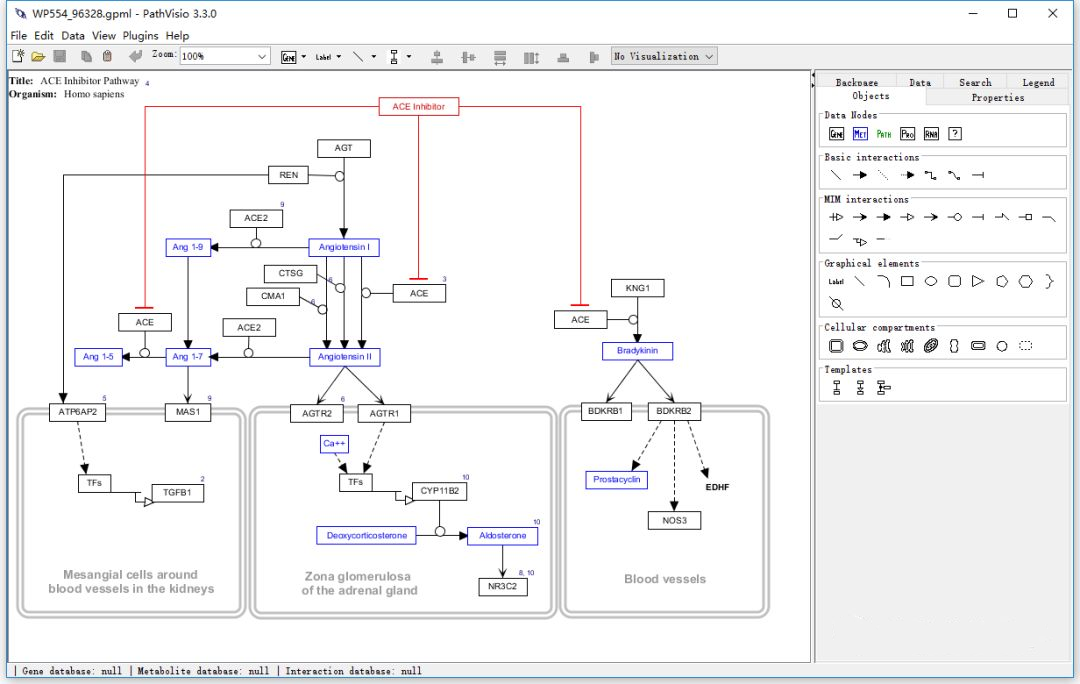1080x684 pixels.
Task: Paste using the clipboard toolbar icon
Action: 107,56
